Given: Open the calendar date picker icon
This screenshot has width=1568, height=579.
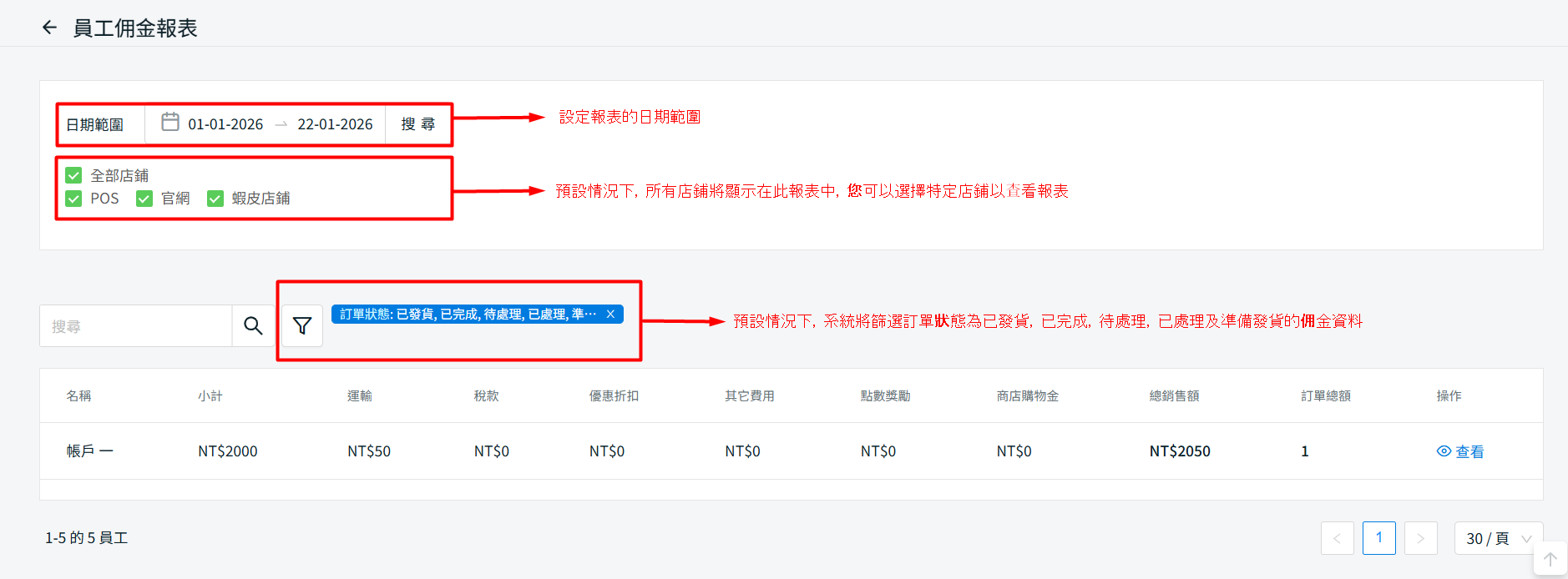Looking at the screenshot, I should pyautogui.click(x=170, y=122).
